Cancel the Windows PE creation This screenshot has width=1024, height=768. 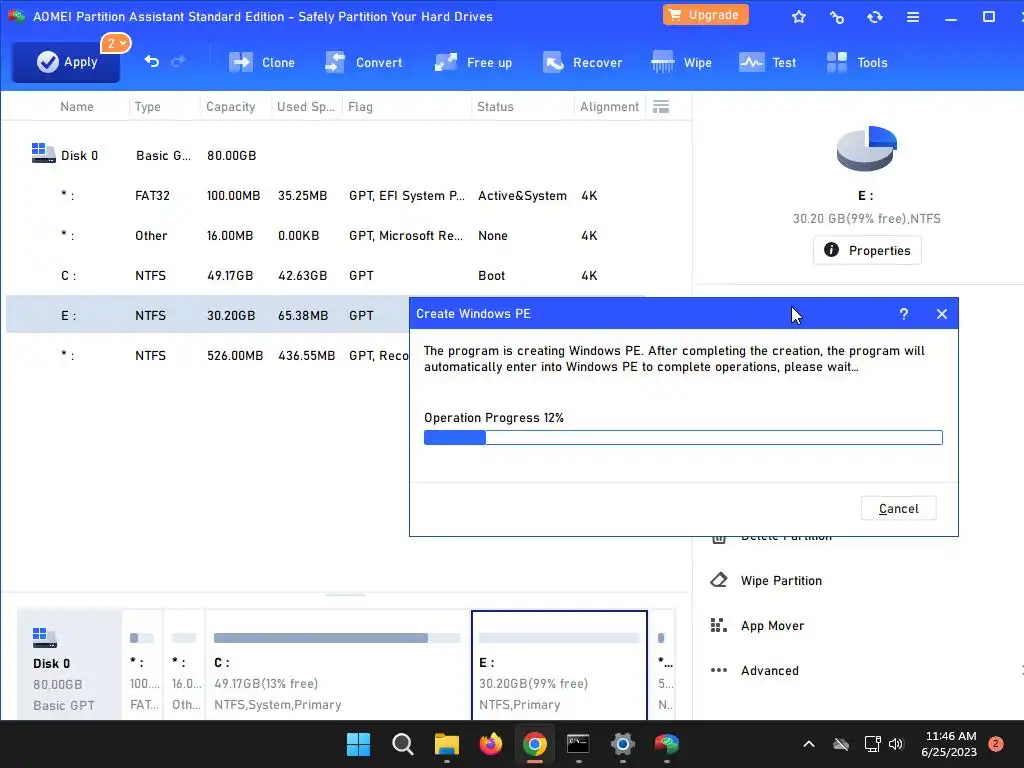[x=898, y=508]
